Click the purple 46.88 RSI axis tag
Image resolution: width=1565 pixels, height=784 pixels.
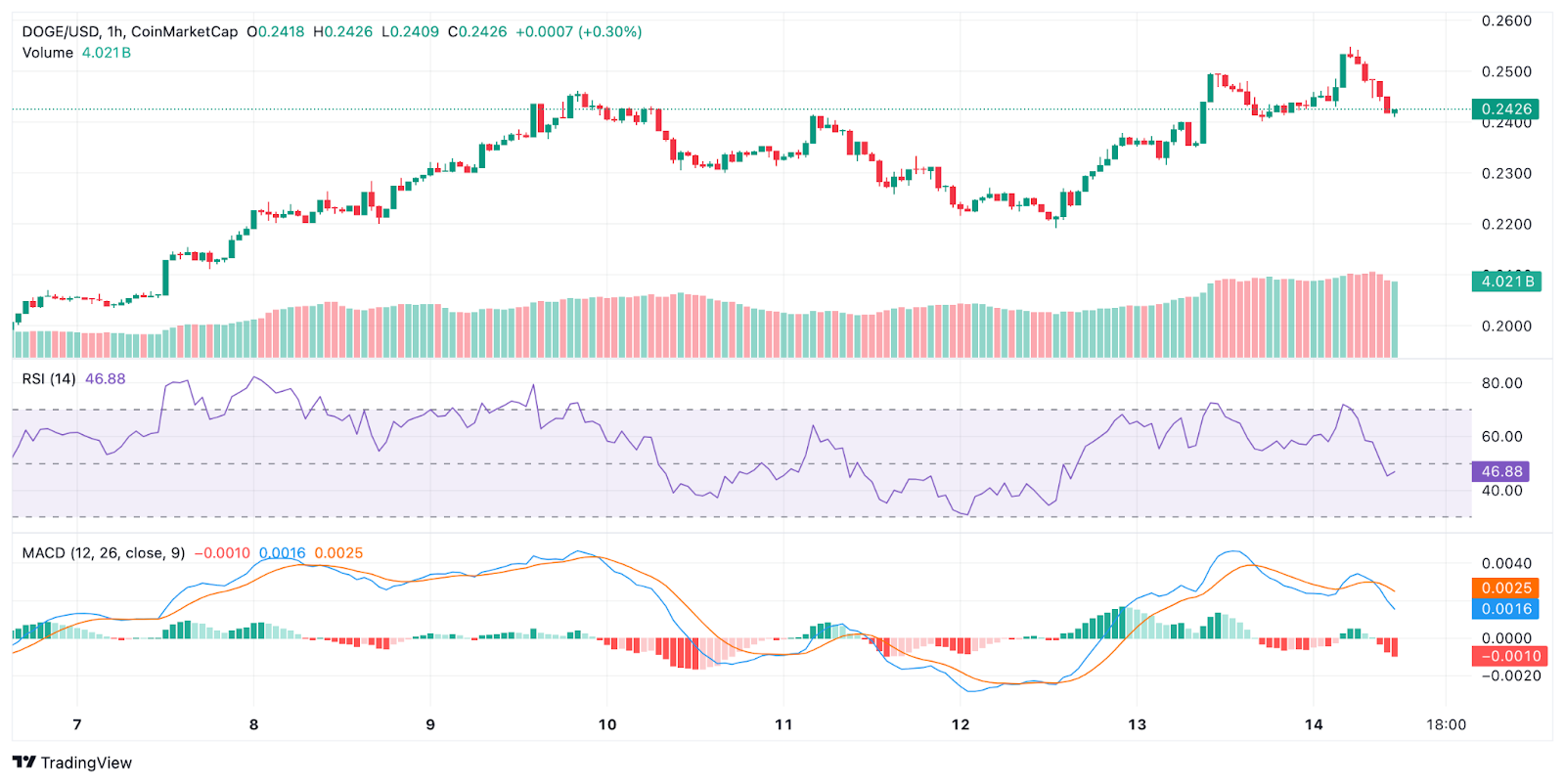point(1500,471)
